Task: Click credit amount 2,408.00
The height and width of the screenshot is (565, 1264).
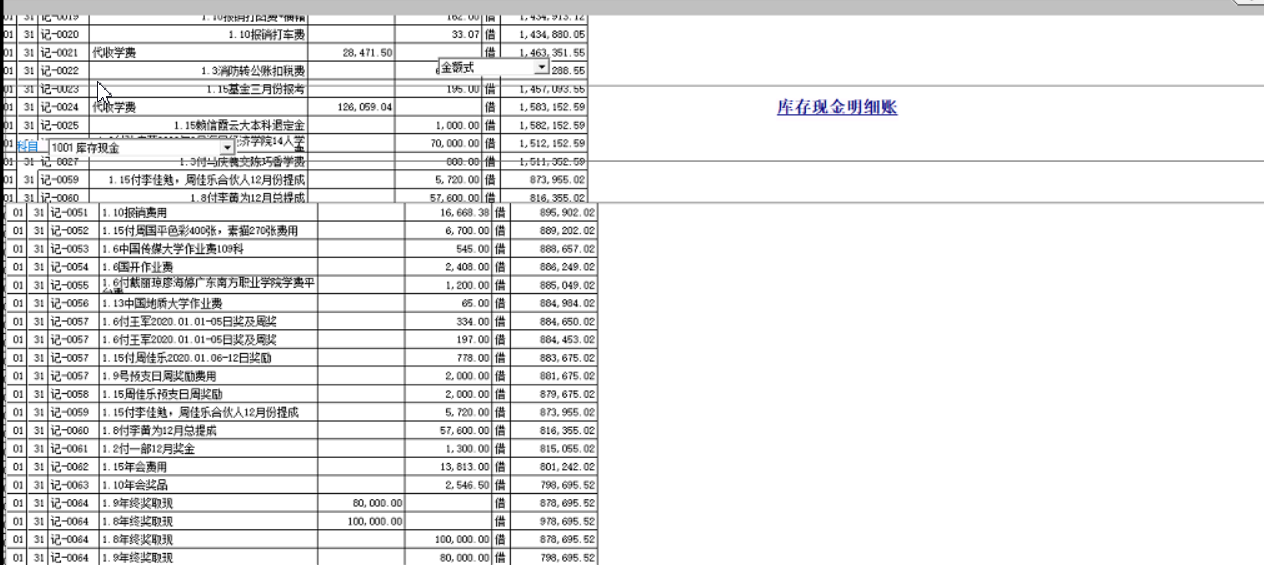Action: tap(468, 267)
